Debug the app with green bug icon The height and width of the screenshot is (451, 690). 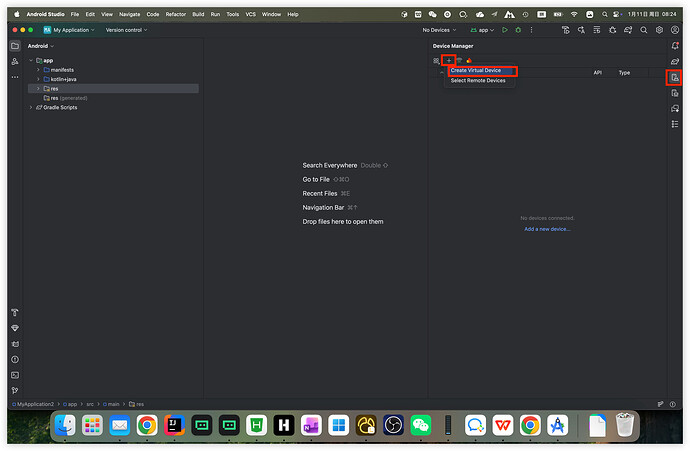pyautogui.click(x=518, y=30)
